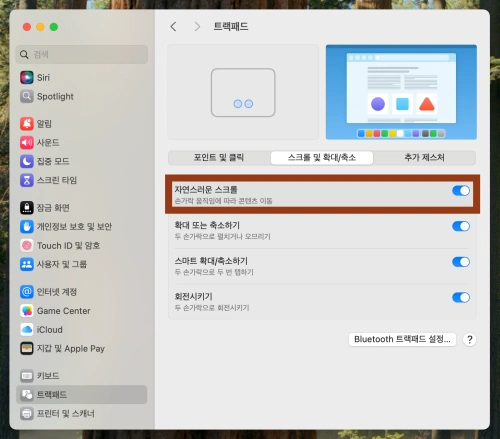Viewport: 500px width, 439px height.
Task: Select 인터넷 계정 at-sign icon
Action: tap(27, 292)
